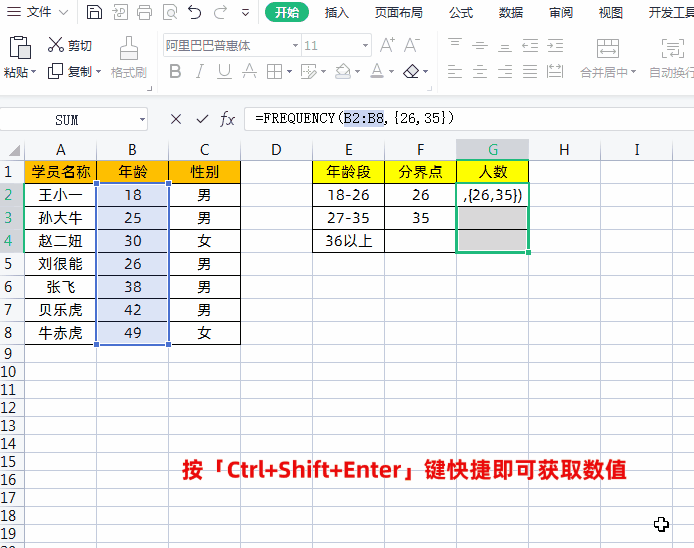Click inside the formula bar input

click(x=469, y=119)
